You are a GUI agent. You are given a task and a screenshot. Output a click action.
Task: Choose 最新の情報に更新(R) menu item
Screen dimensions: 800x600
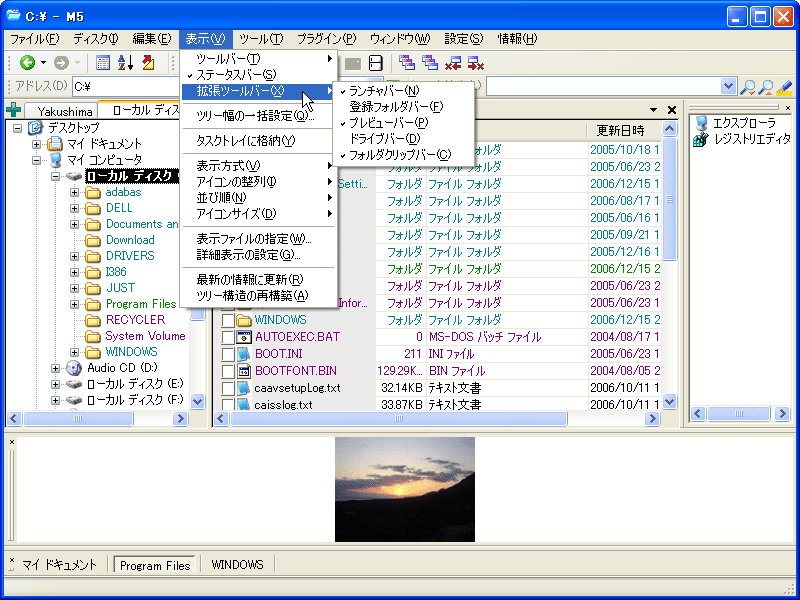[x=258, y=280]
